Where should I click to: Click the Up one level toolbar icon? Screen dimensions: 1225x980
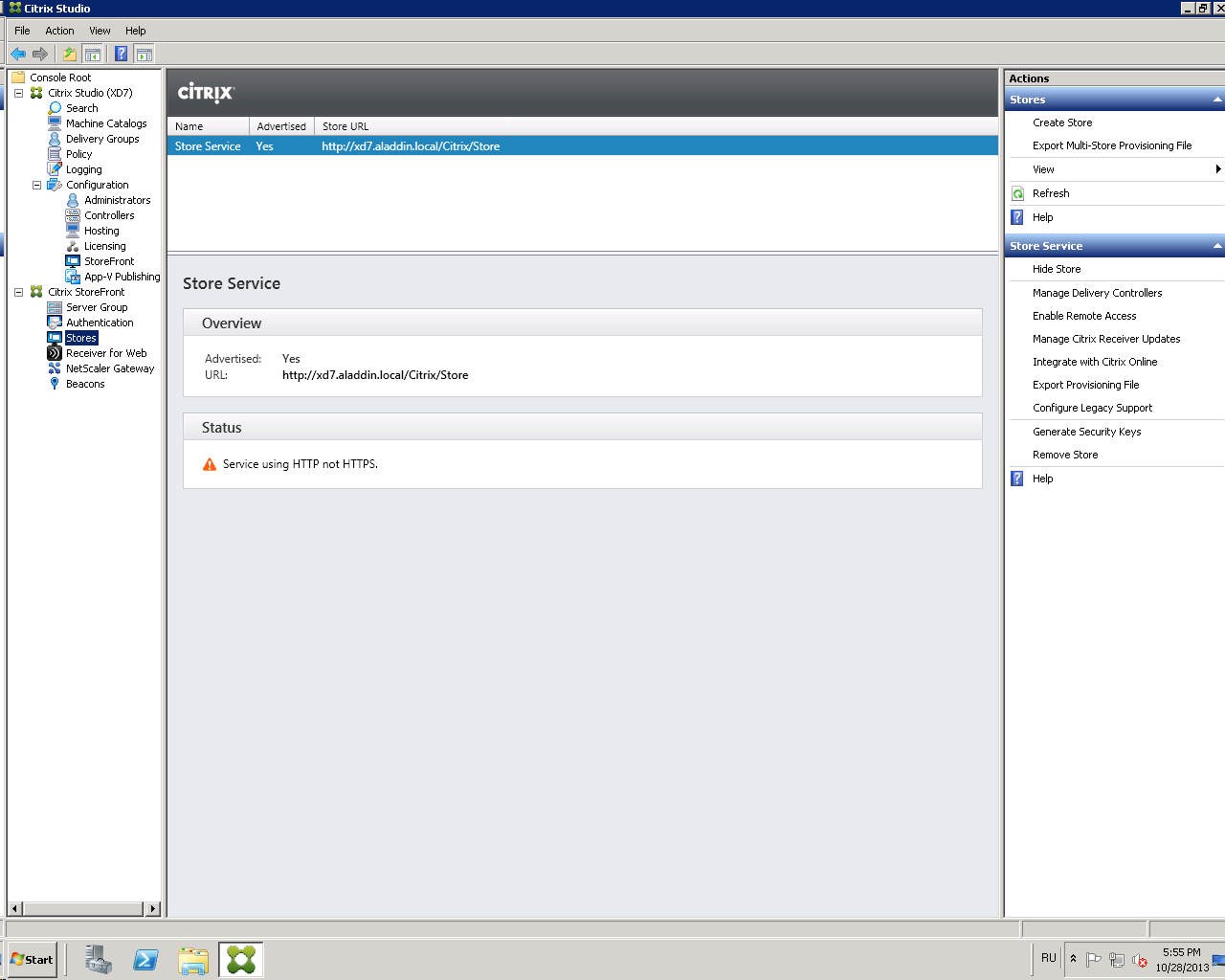70,54
